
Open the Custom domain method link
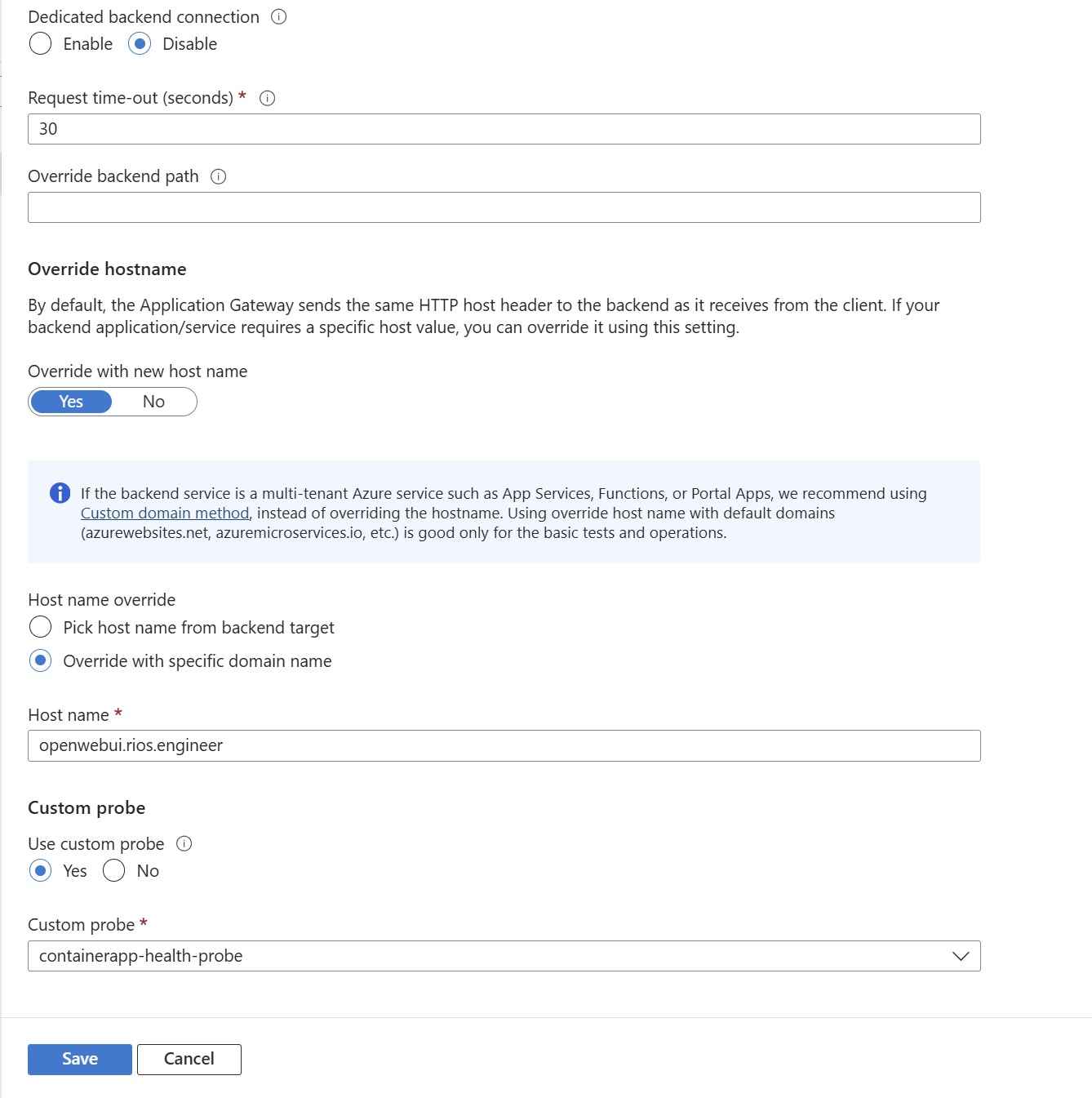[x=165, y=513]
